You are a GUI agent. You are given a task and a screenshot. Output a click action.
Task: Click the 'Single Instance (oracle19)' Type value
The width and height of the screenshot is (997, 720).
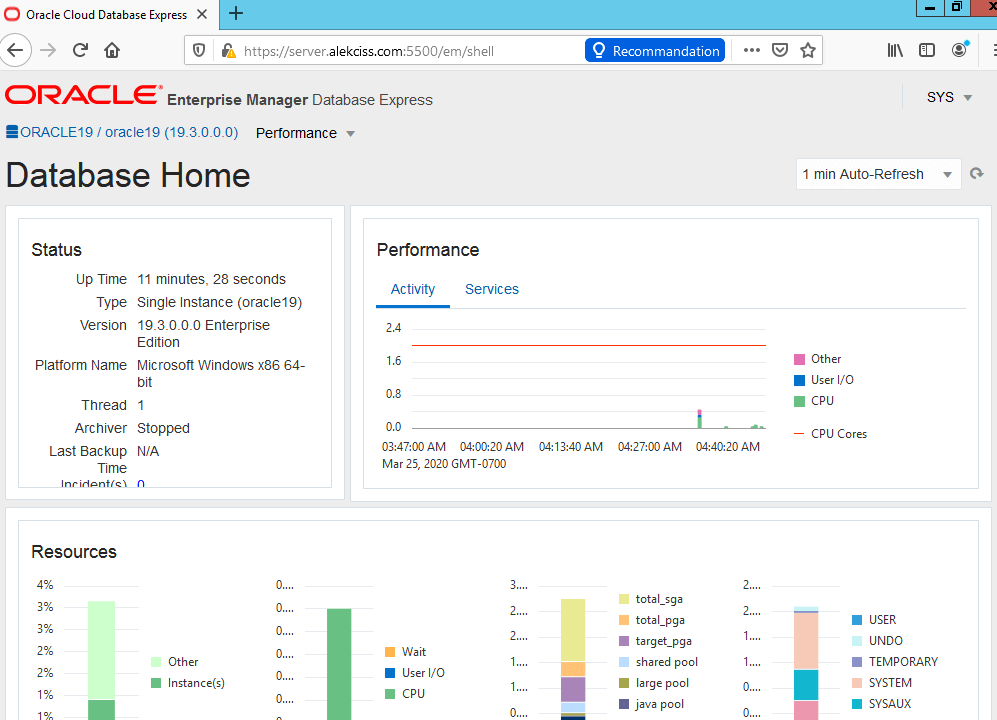pyautogui.click(x=219, y=302)
